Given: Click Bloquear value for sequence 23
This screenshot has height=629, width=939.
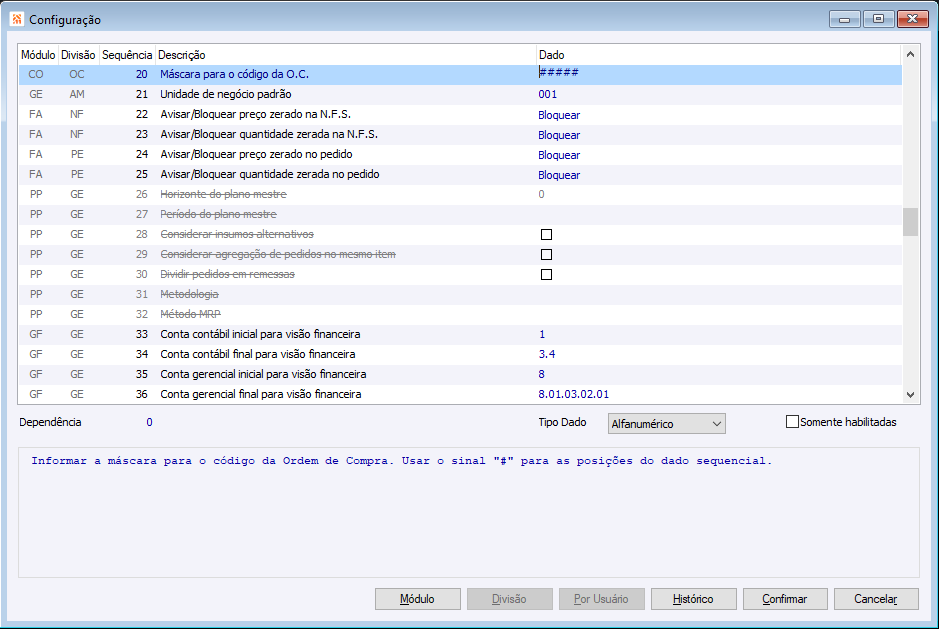Looking at the screenshot, I should (559, 135).
